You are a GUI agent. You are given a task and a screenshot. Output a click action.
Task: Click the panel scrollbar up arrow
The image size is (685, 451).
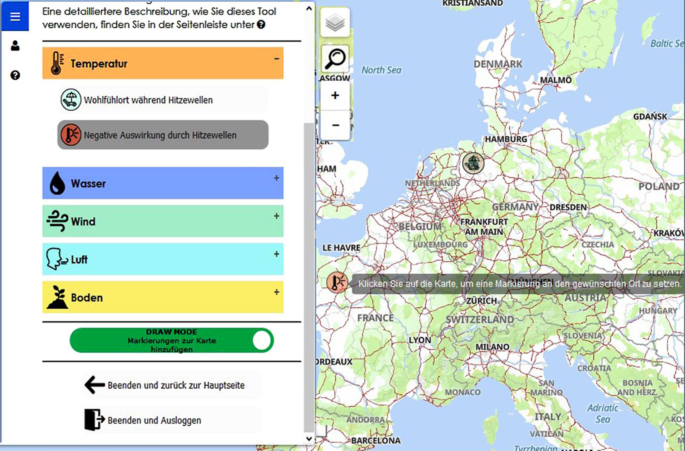[x=309, y=8]
